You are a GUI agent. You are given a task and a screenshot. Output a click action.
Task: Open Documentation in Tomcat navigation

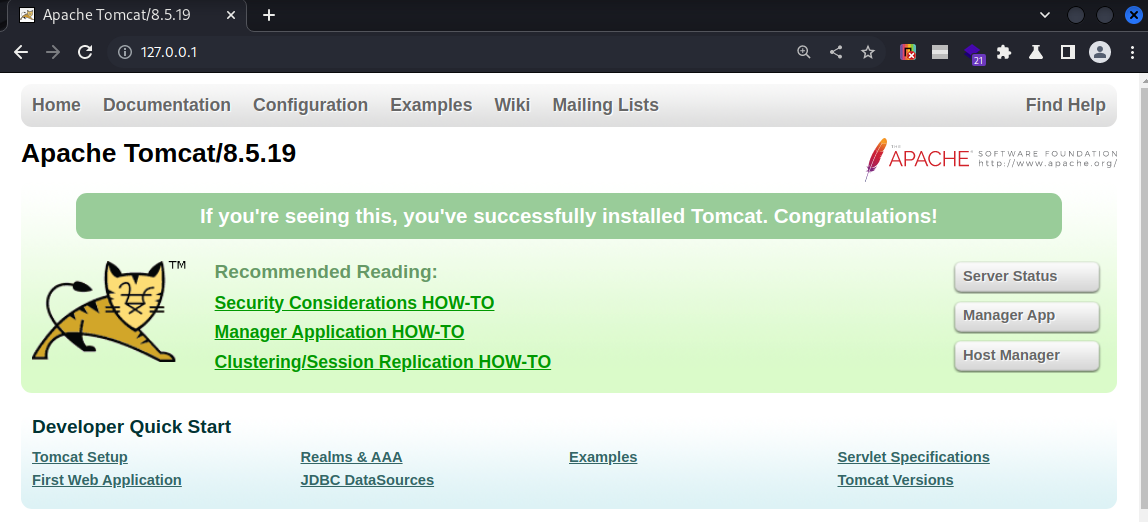167,105
